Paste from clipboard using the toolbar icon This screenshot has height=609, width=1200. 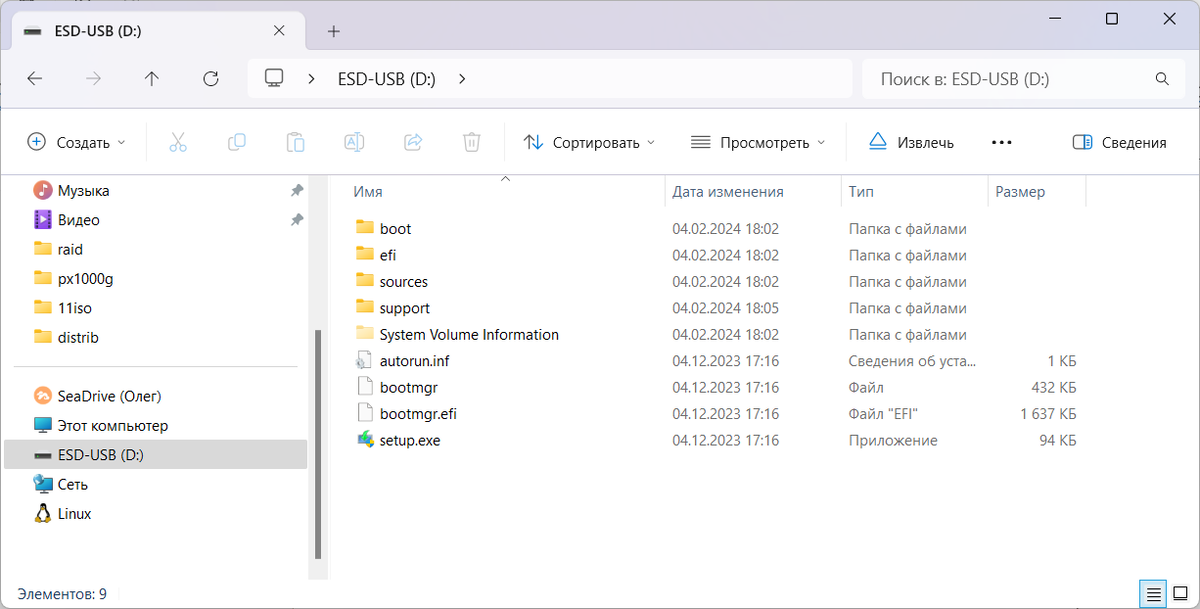point(295,142)
